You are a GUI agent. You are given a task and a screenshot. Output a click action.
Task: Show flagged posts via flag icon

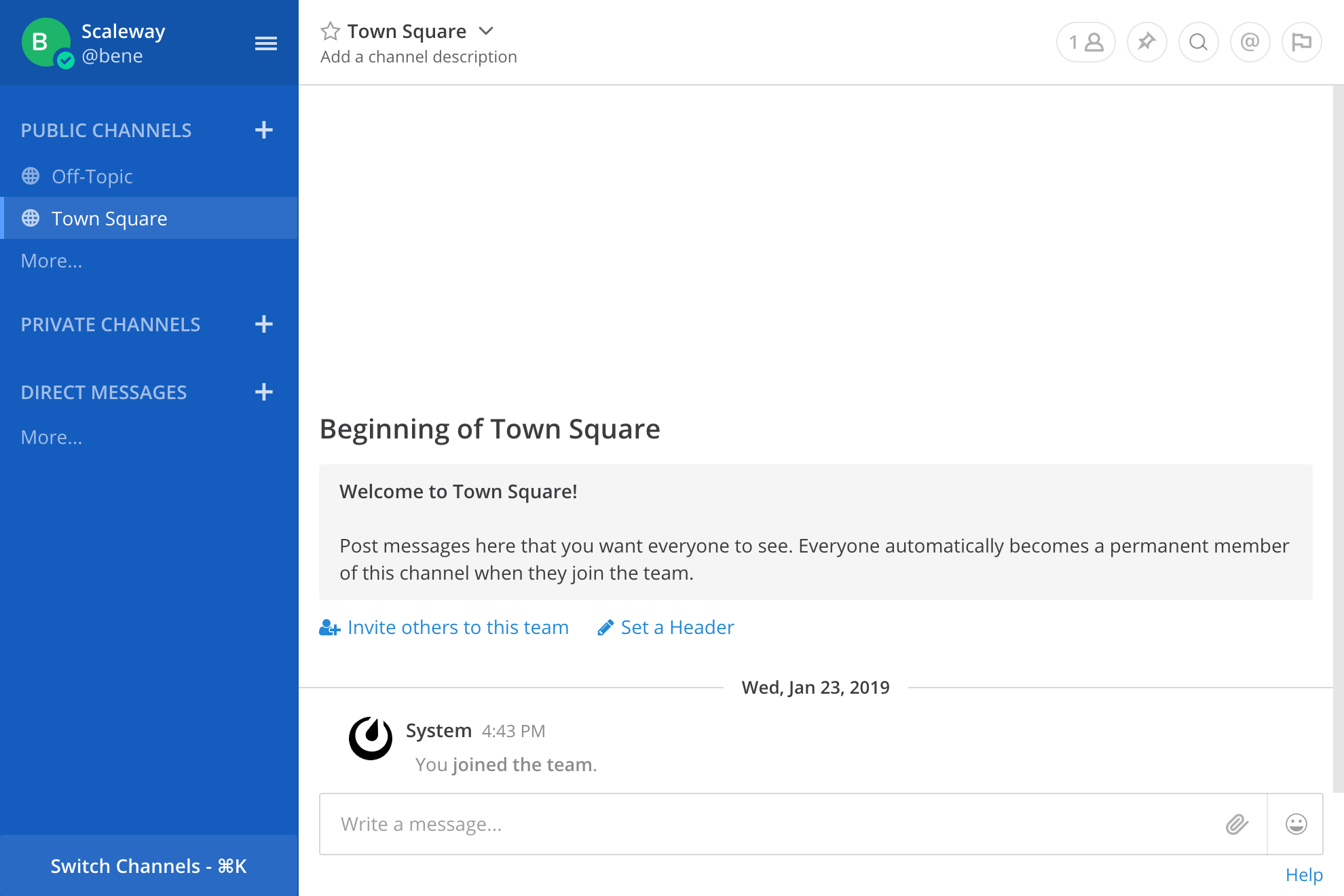pos(1301,42)
